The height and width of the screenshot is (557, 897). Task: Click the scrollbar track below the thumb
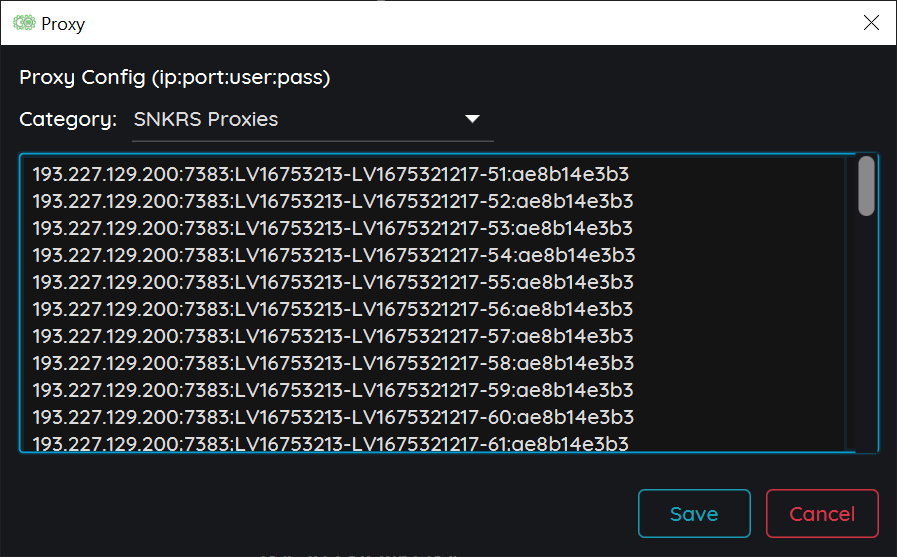tap(866, 332)
